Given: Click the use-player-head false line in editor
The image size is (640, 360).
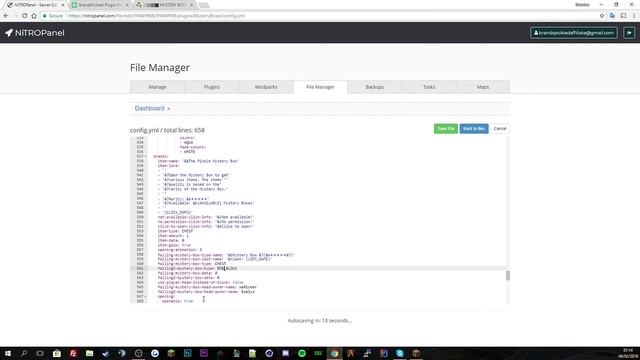Looking at the screenshot, I should tap(200, 282).
